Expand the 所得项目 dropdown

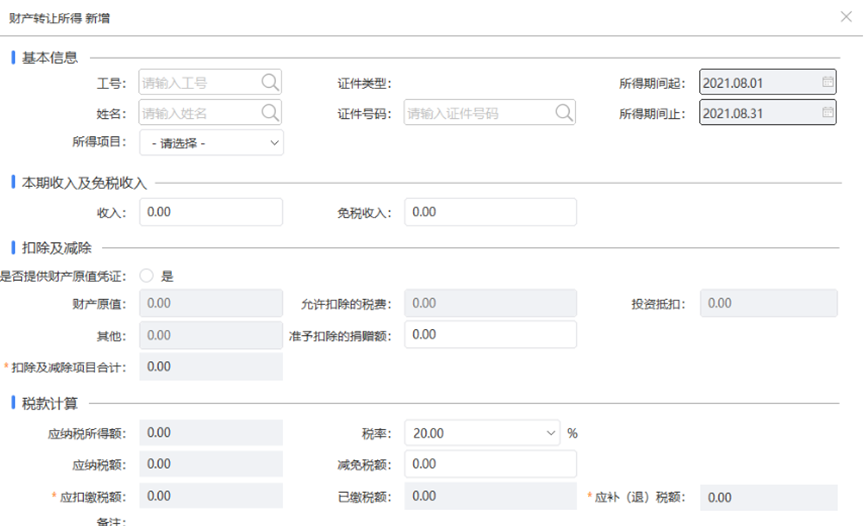pos(211,143)
